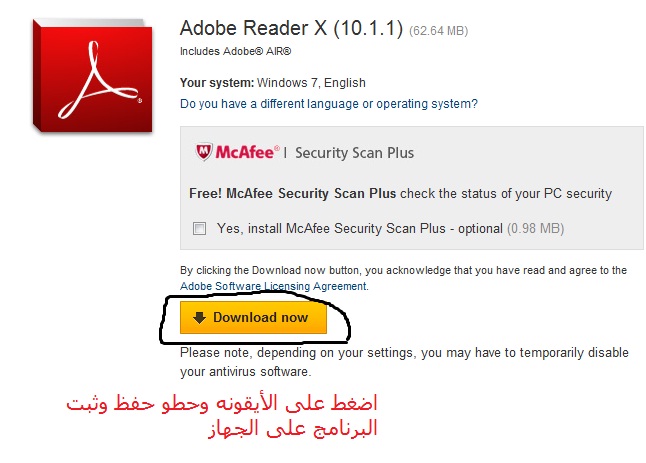Click the red Arabic instruction text
The height and width of the screenshot is (463, 646).
[222, 416]
